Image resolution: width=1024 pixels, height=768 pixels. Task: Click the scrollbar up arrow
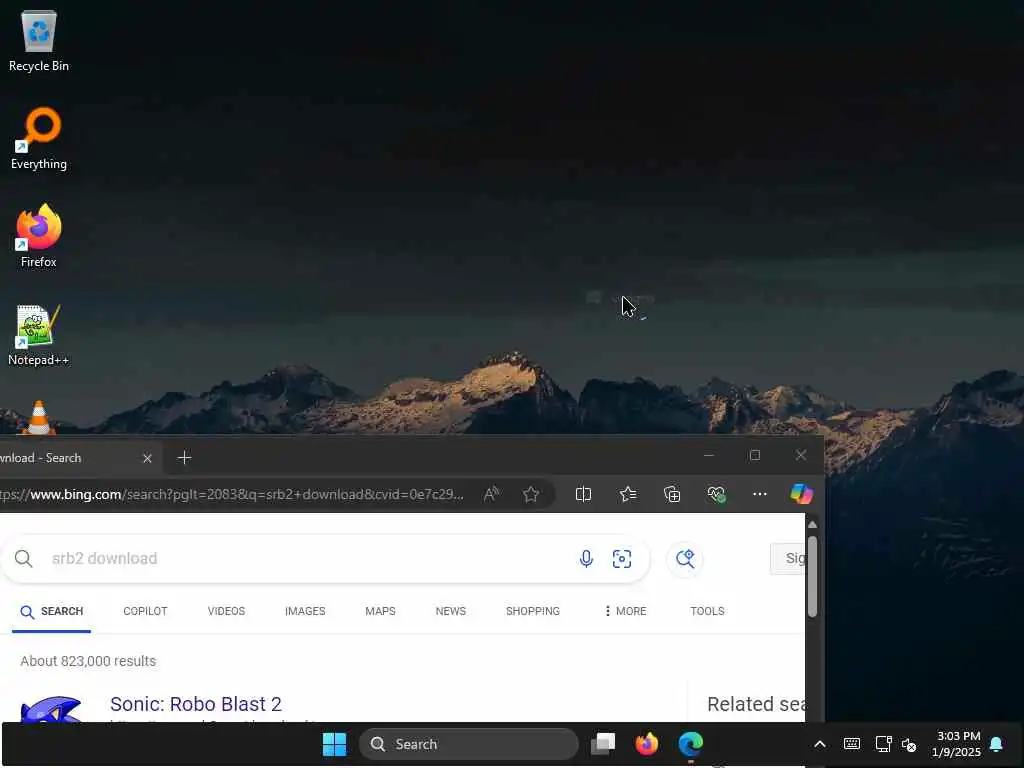(x=812, y=524)
